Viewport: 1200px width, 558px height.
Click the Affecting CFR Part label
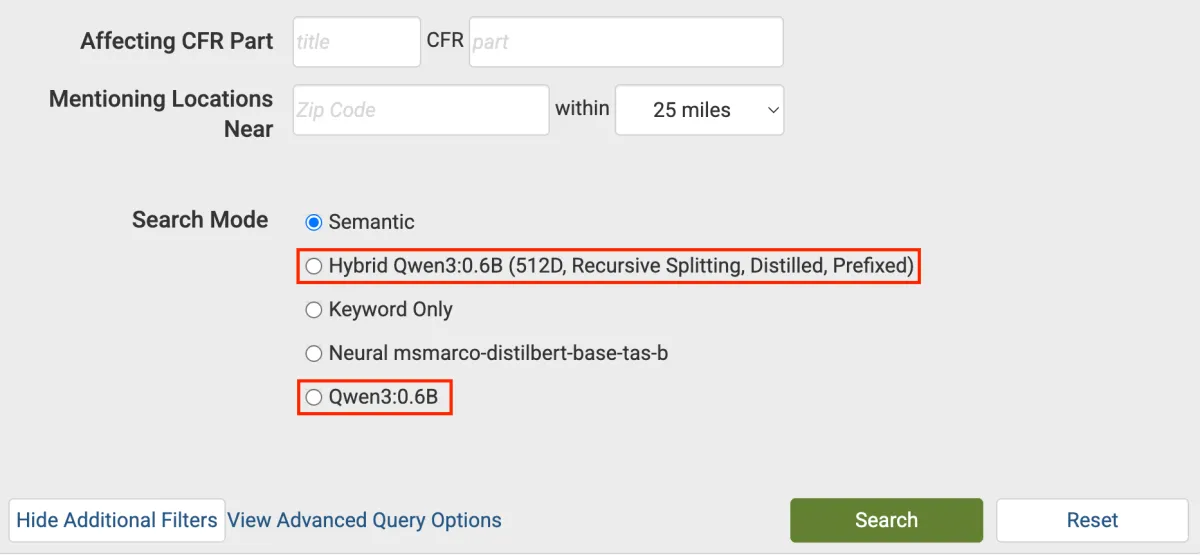[177, 41]
